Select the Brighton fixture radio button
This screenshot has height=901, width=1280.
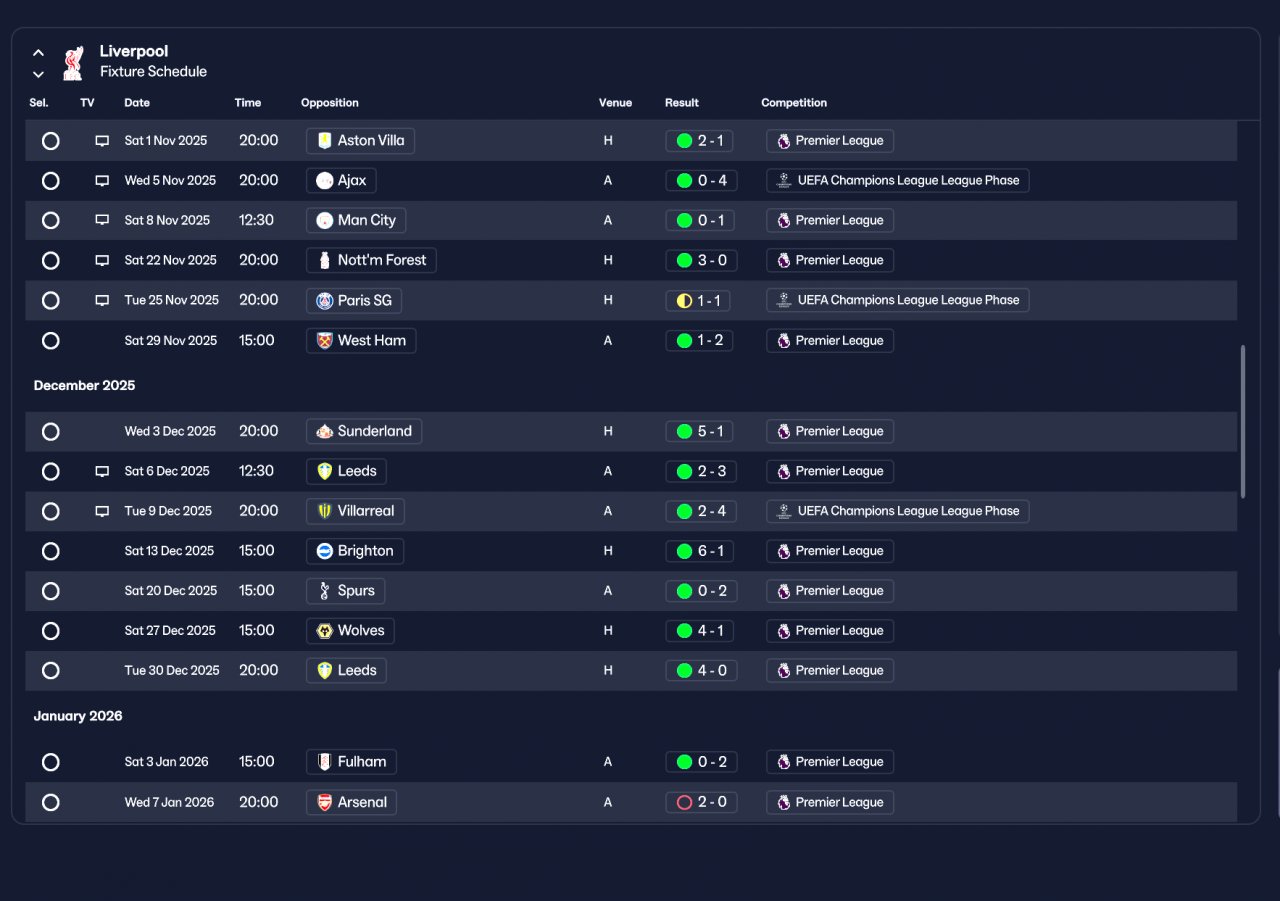pyautogui.click(x=51, y=552)
